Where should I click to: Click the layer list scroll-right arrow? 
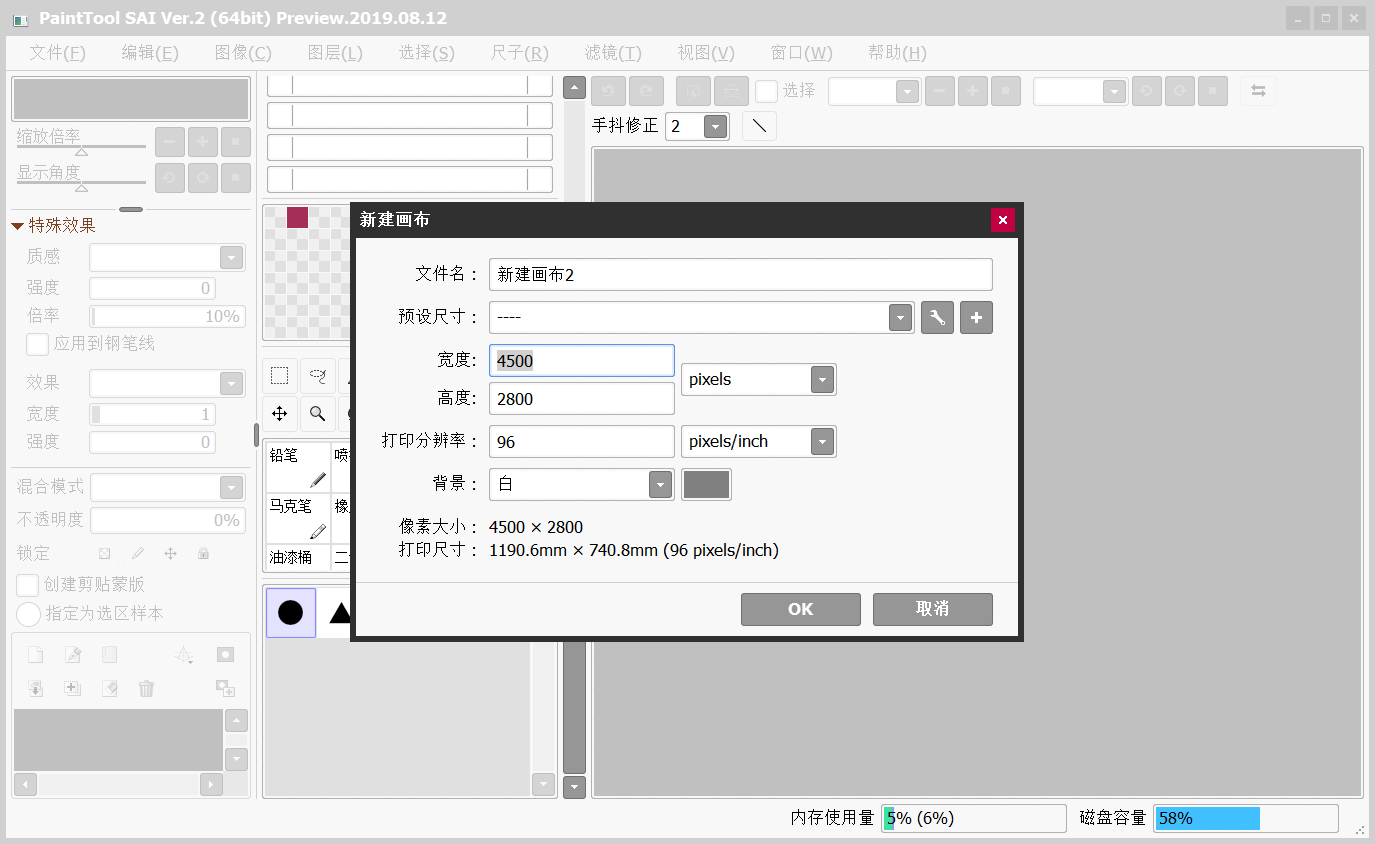[x=211, y=785]
